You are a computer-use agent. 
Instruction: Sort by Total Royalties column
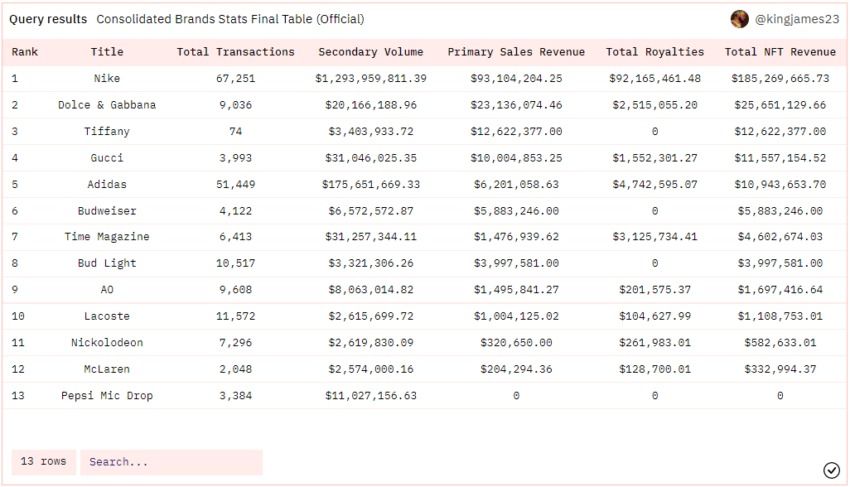coord(655,52)
